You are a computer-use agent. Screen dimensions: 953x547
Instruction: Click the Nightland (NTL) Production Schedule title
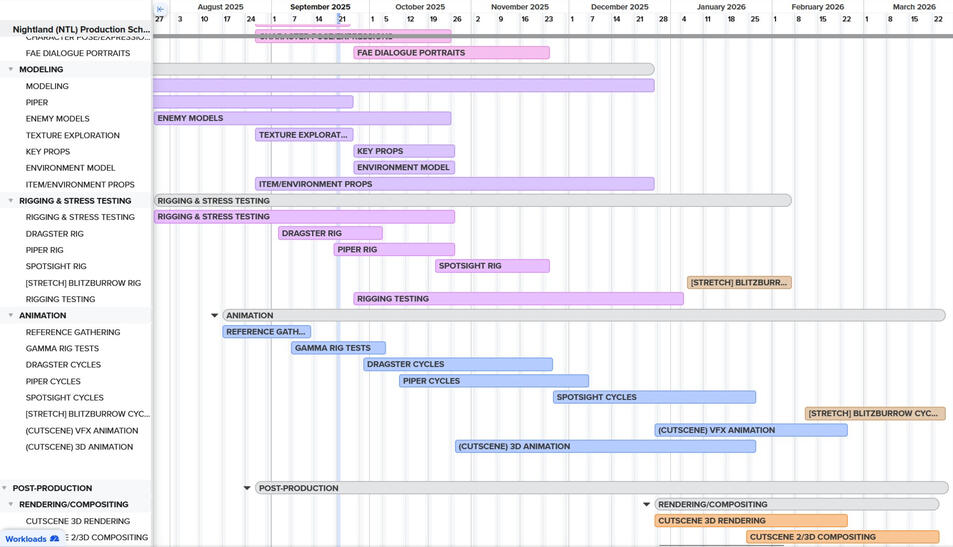coord(80,30)
